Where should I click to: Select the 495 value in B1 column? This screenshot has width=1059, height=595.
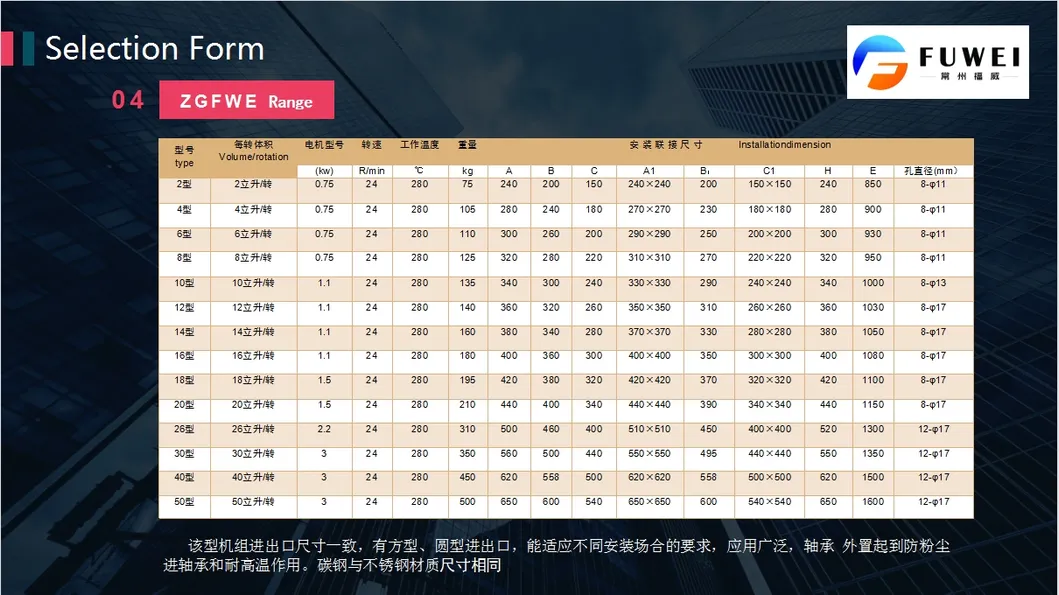[x=708, y=454]
